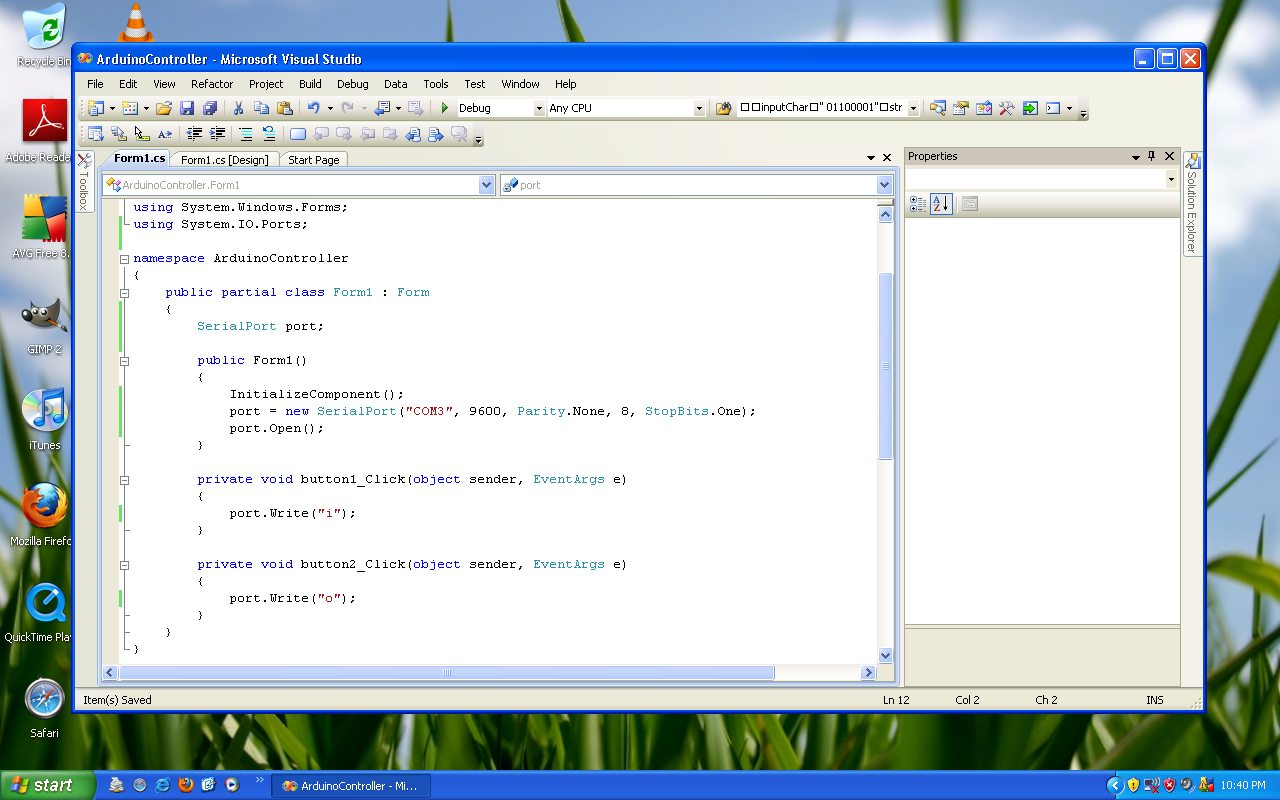
Task: Click the Open File folder icon
Action: point(164,108)
